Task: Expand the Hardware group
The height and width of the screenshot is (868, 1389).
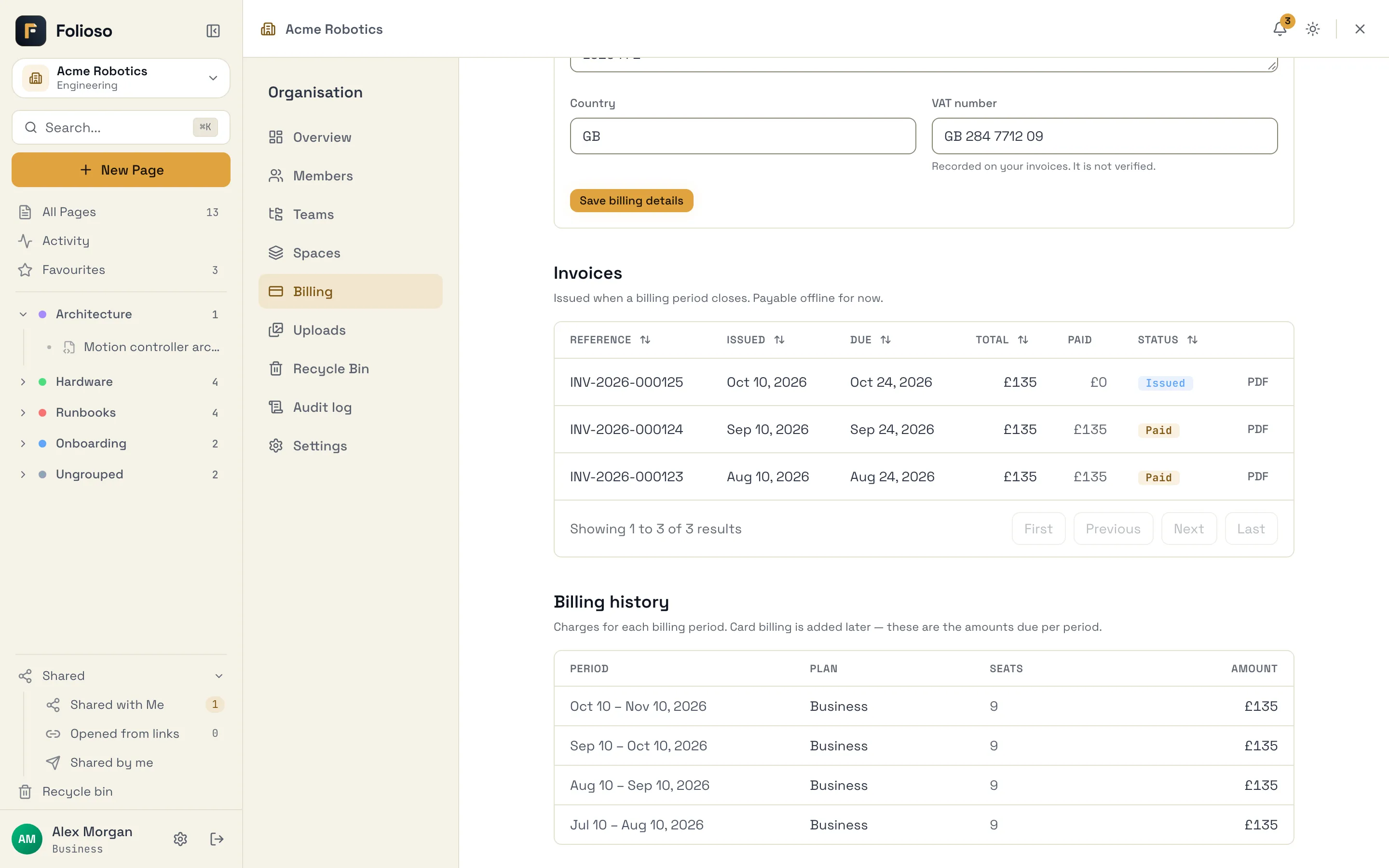Action: (x=23, y=382)
